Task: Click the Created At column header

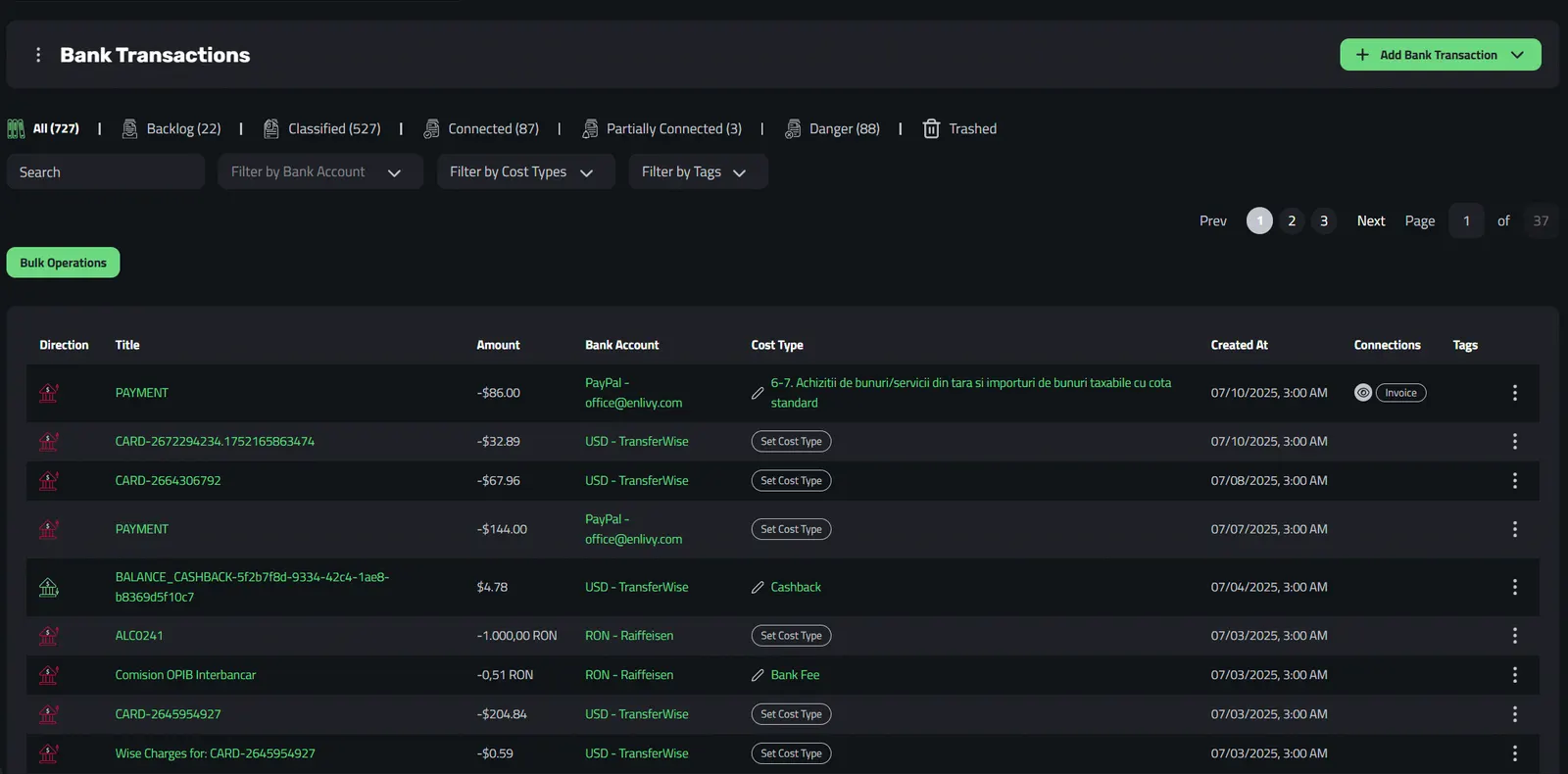Action: point(1239,345)
